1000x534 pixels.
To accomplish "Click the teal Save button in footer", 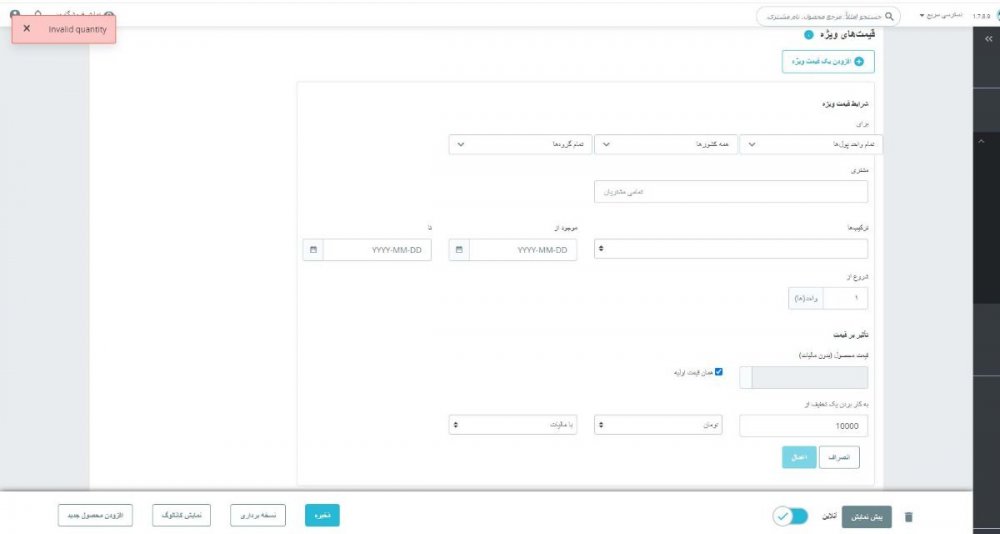I will coord(322,515).
